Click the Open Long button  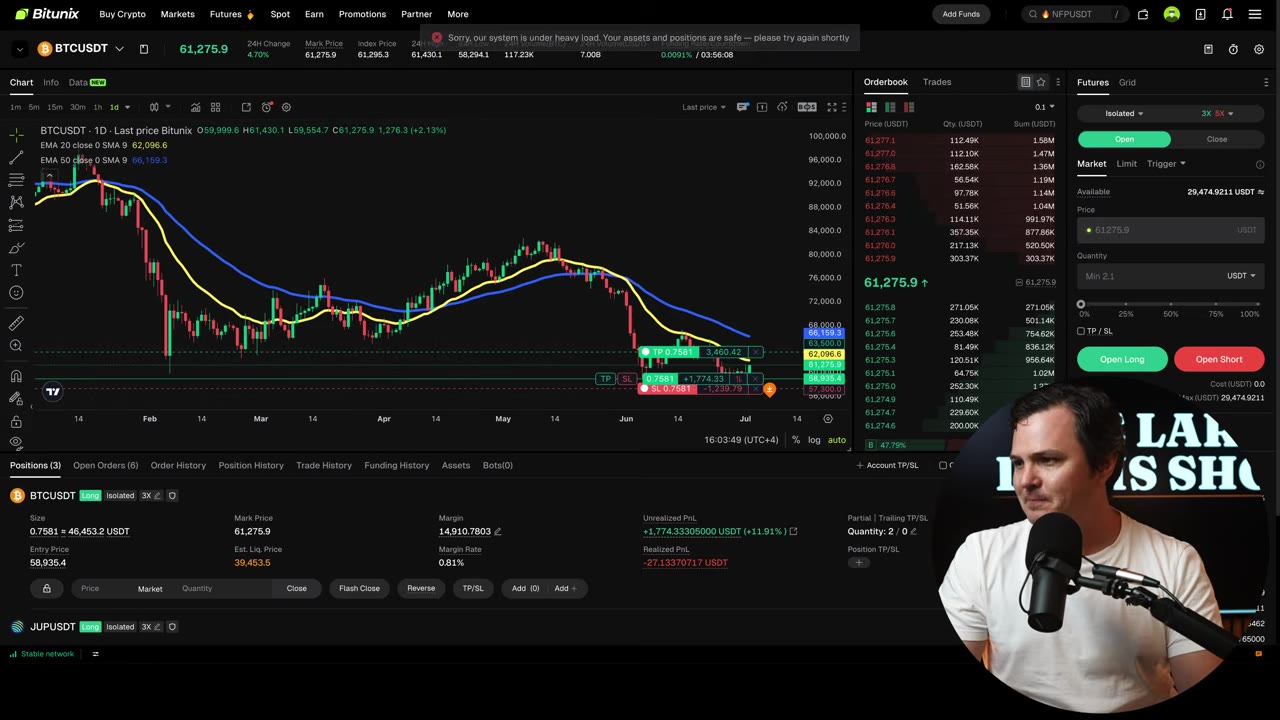[1122, 359]
